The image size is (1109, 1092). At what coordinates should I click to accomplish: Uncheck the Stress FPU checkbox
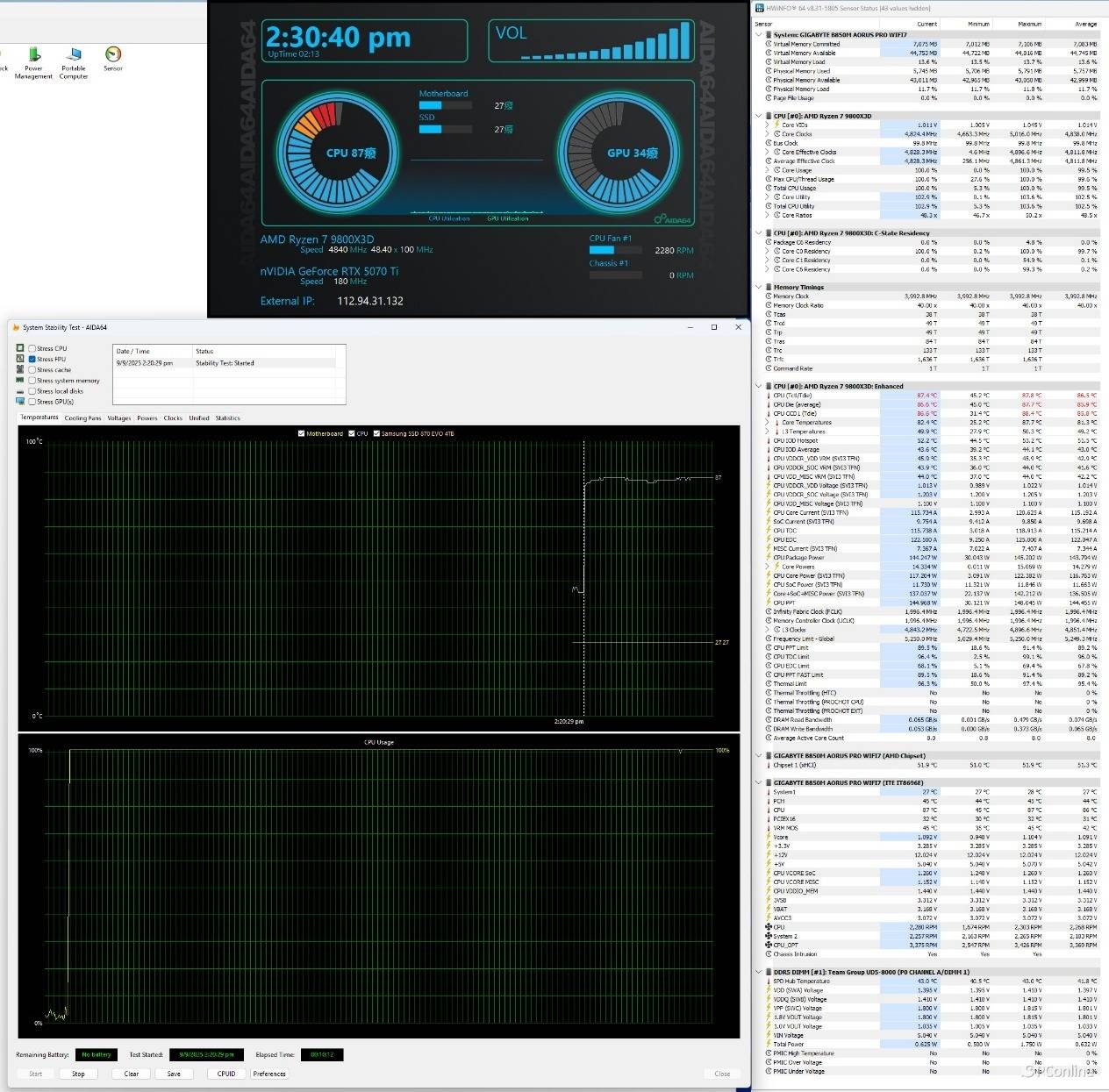tap(32, 359)
